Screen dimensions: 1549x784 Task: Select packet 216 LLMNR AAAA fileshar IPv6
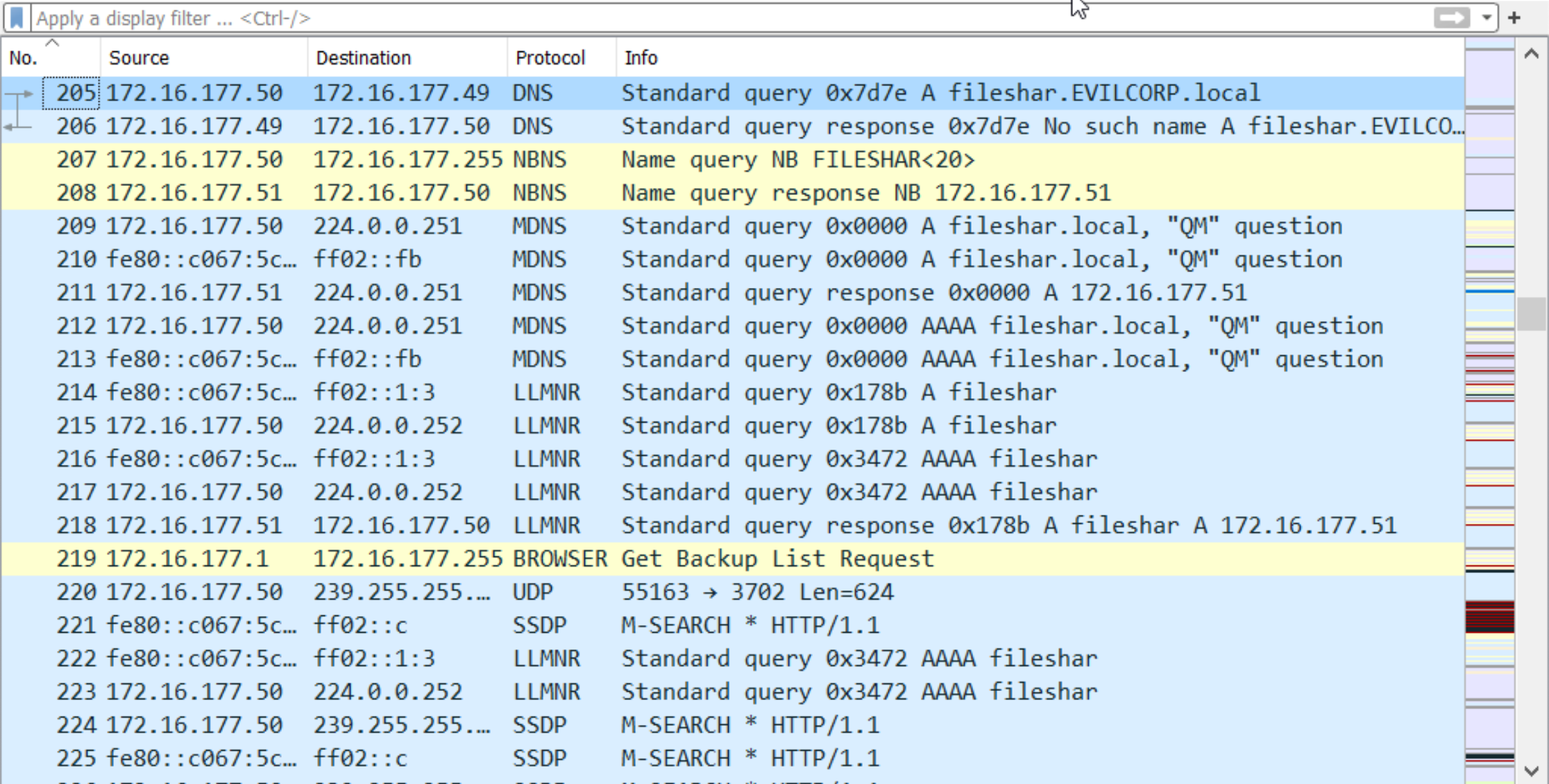[x=733, y=459]
